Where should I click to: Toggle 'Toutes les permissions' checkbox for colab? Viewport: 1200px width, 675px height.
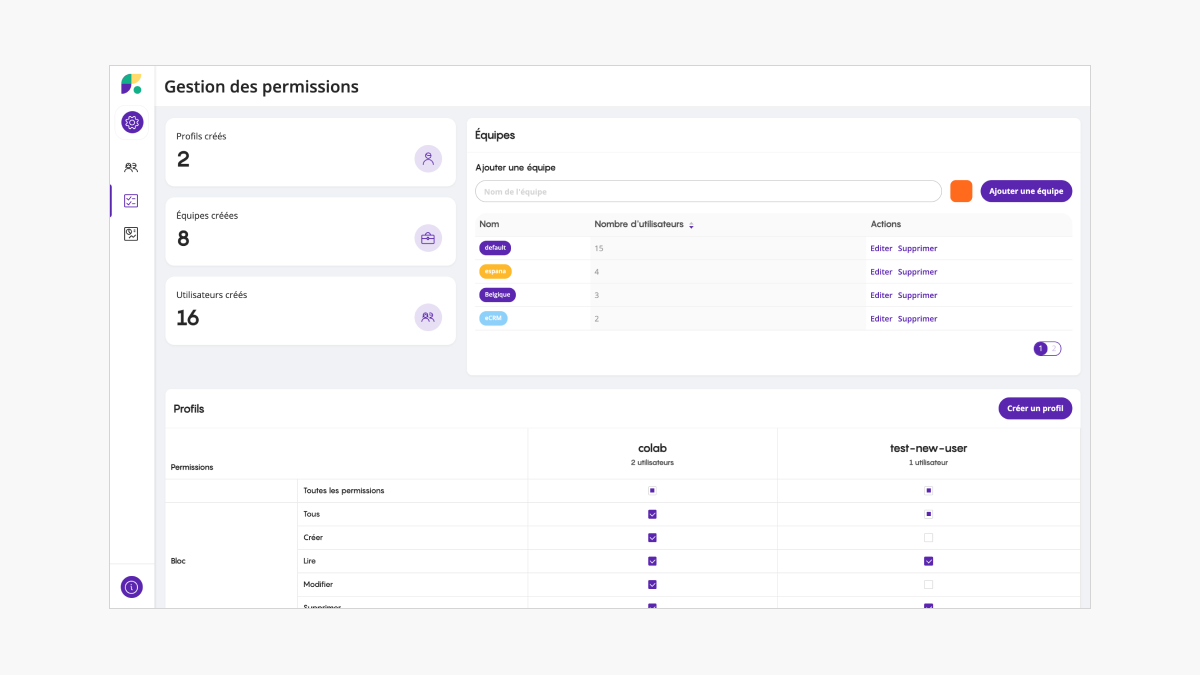(x=652, y=491)
